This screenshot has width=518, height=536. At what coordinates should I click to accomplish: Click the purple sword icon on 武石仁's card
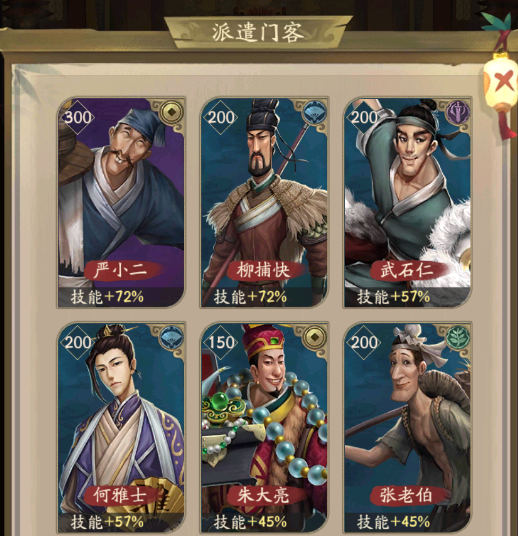[x=457, y=112]
